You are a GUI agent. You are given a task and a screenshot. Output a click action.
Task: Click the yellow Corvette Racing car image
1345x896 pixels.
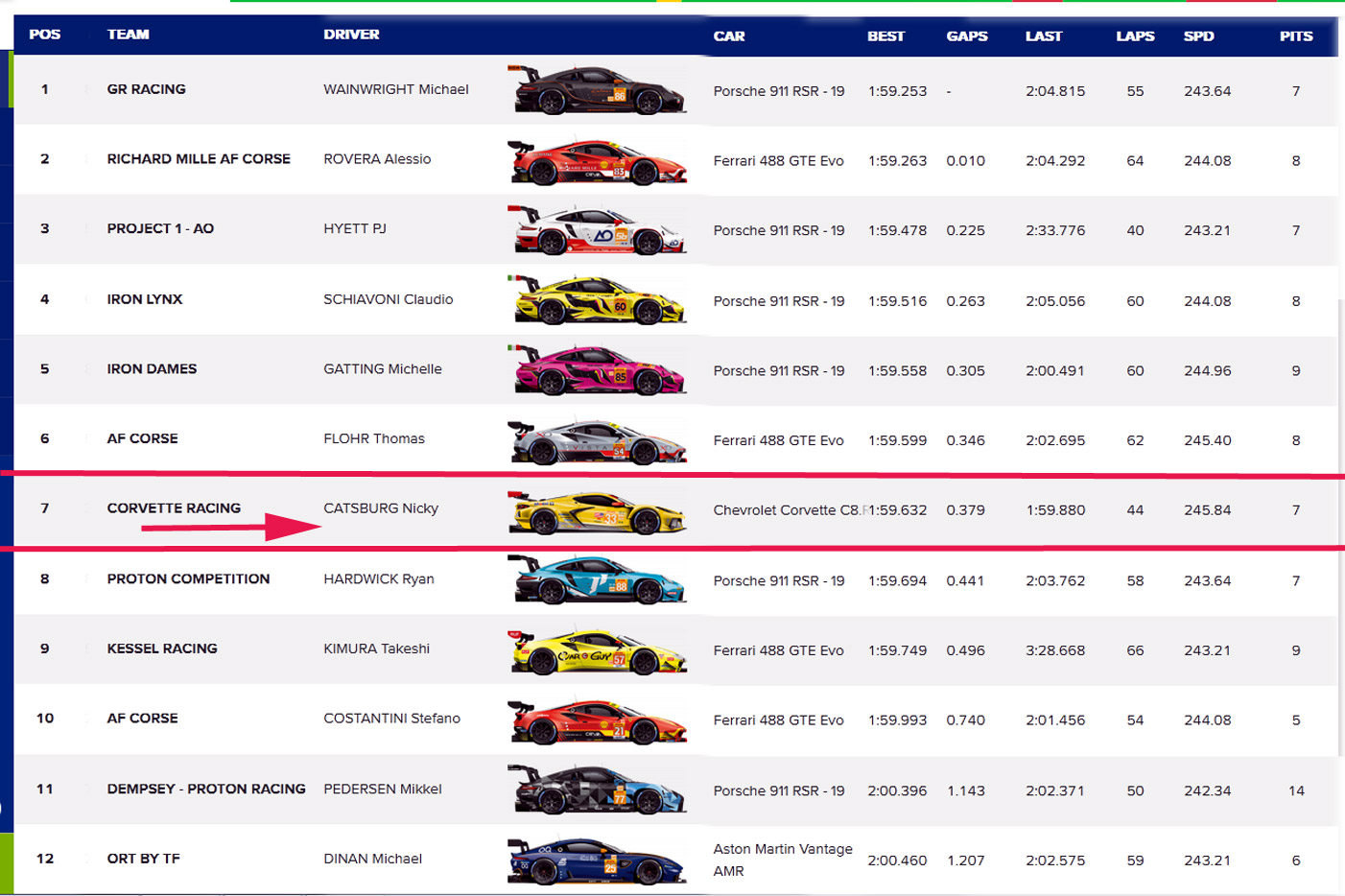coord(599,511)
